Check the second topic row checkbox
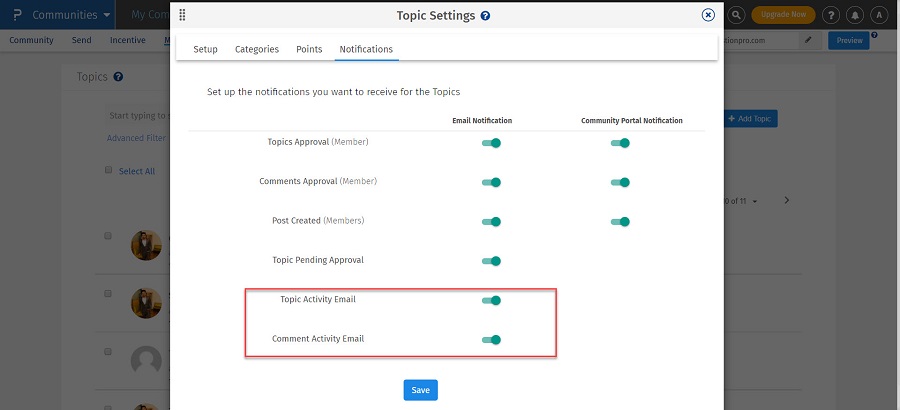Viewport: 900px width, 410px height. (x=108, y=293)
